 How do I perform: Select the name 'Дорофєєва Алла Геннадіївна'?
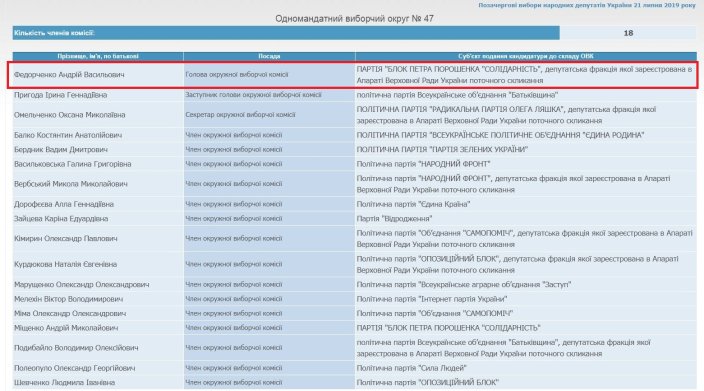pos(64,204)
